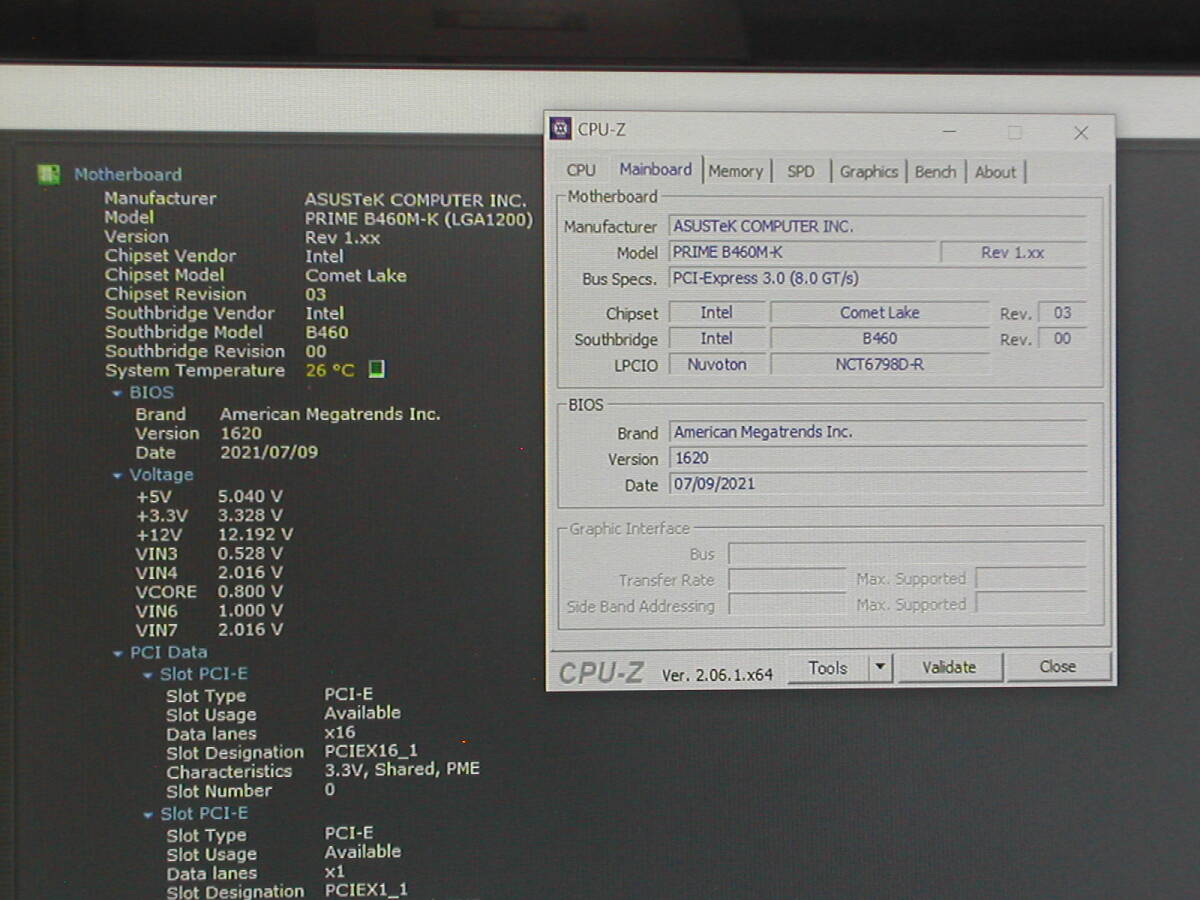The width and height of the screenshot is (1200, 900).
Task: Collapse the BIOS section in Speccy
Action: tap(118, 394)
